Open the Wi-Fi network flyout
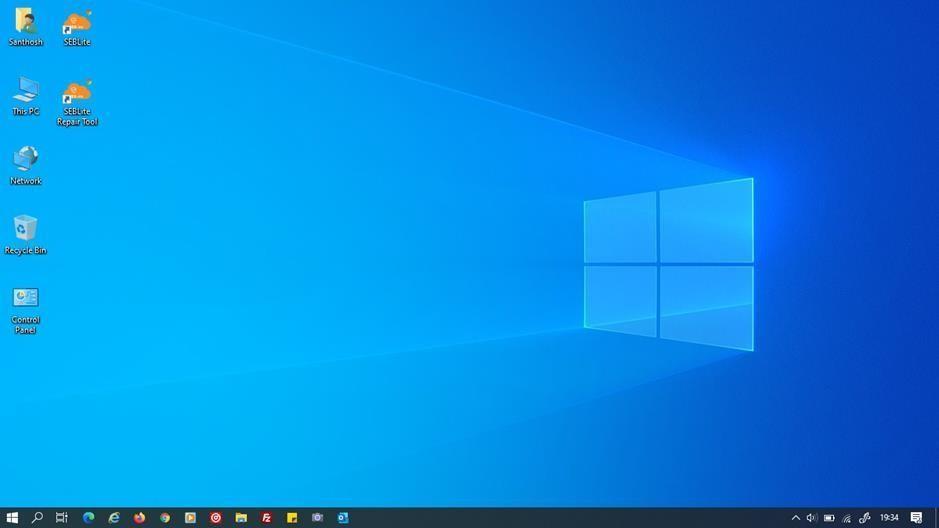Viewport: 939px width, 528px height. pyautogui.click(x=847, y=518)
